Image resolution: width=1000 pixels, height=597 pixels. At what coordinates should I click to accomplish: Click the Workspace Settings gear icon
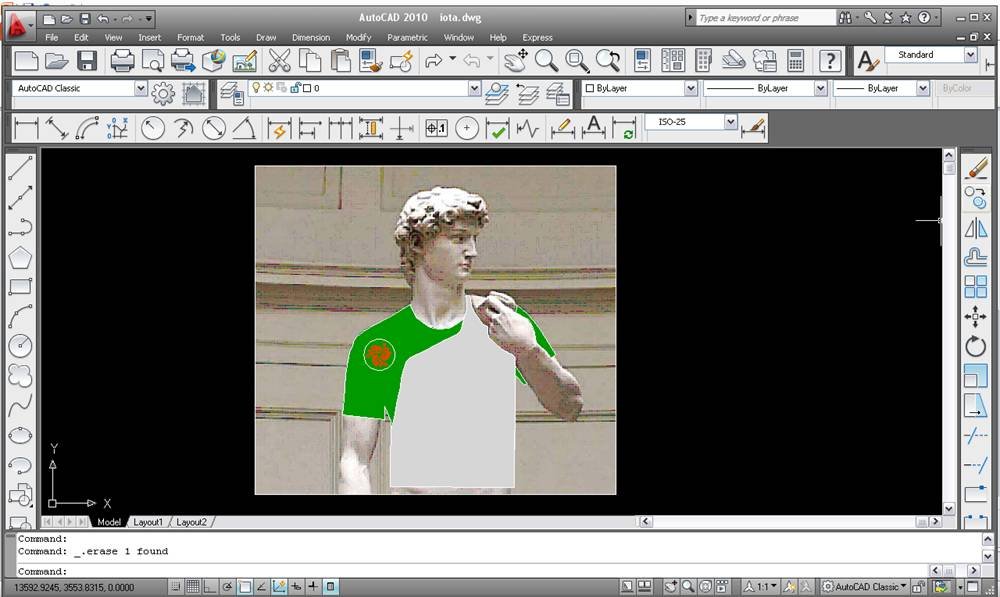163,94
